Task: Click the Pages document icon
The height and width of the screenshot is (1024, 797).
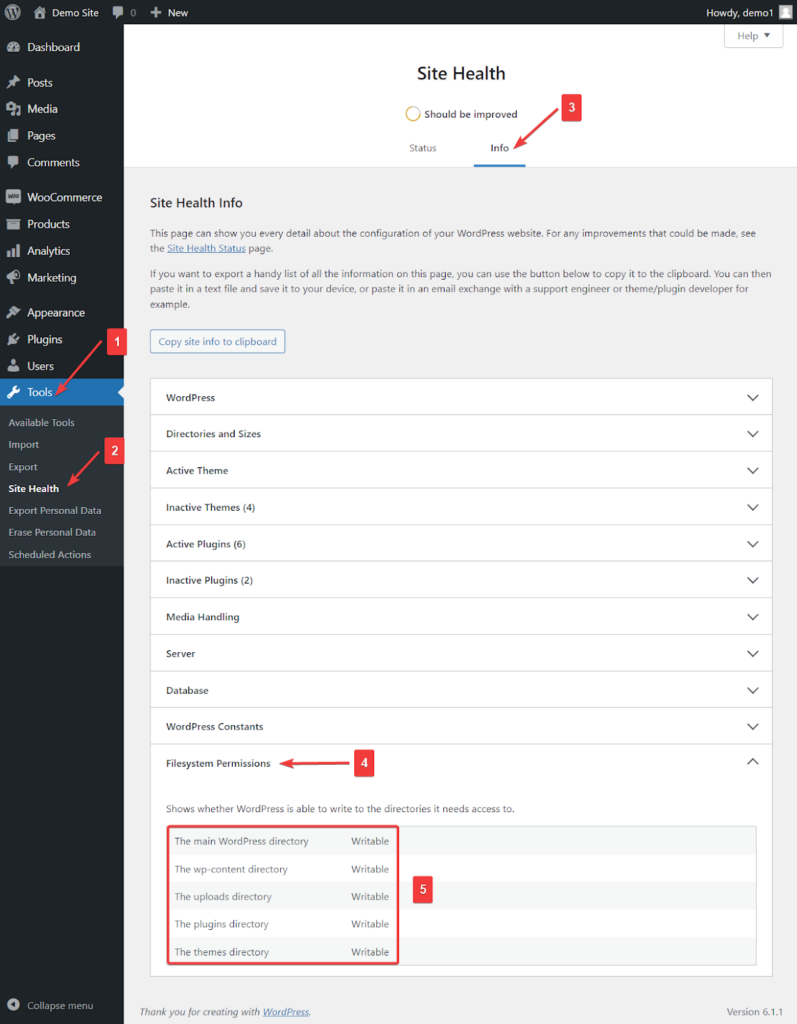Action: pos(13,136)
